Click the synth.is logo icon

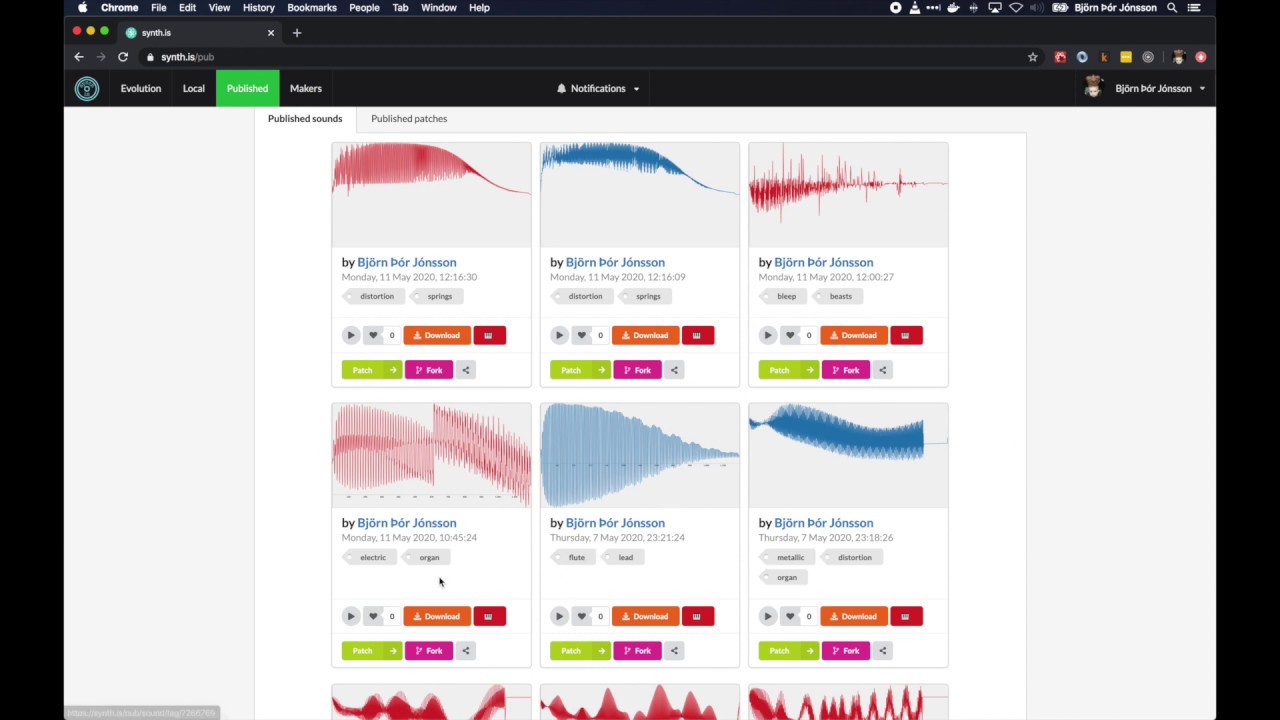87,89
